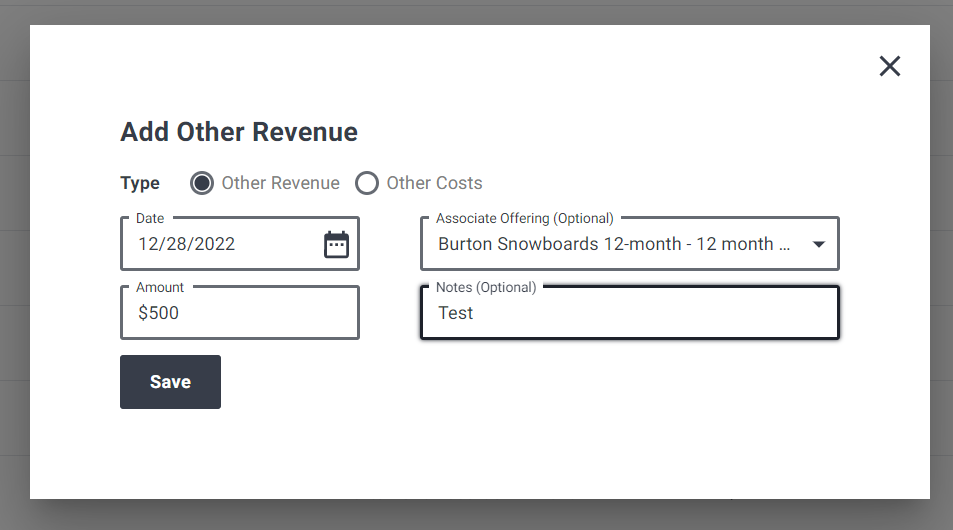
Task: Close the Add Other Revenue dialog
Action: point(890,66)
